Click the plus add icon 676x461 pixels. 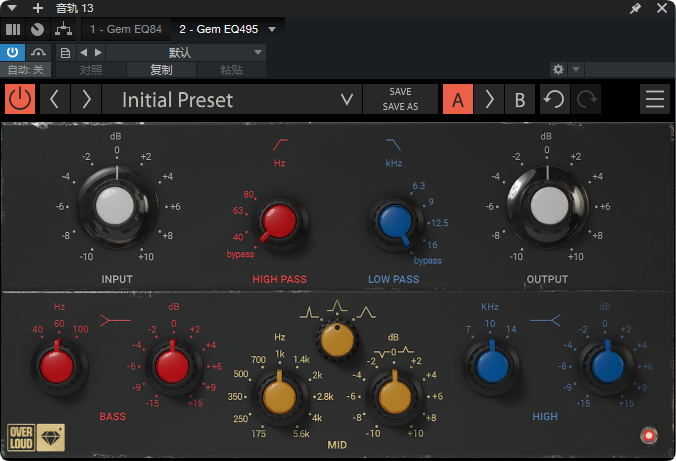38,8
